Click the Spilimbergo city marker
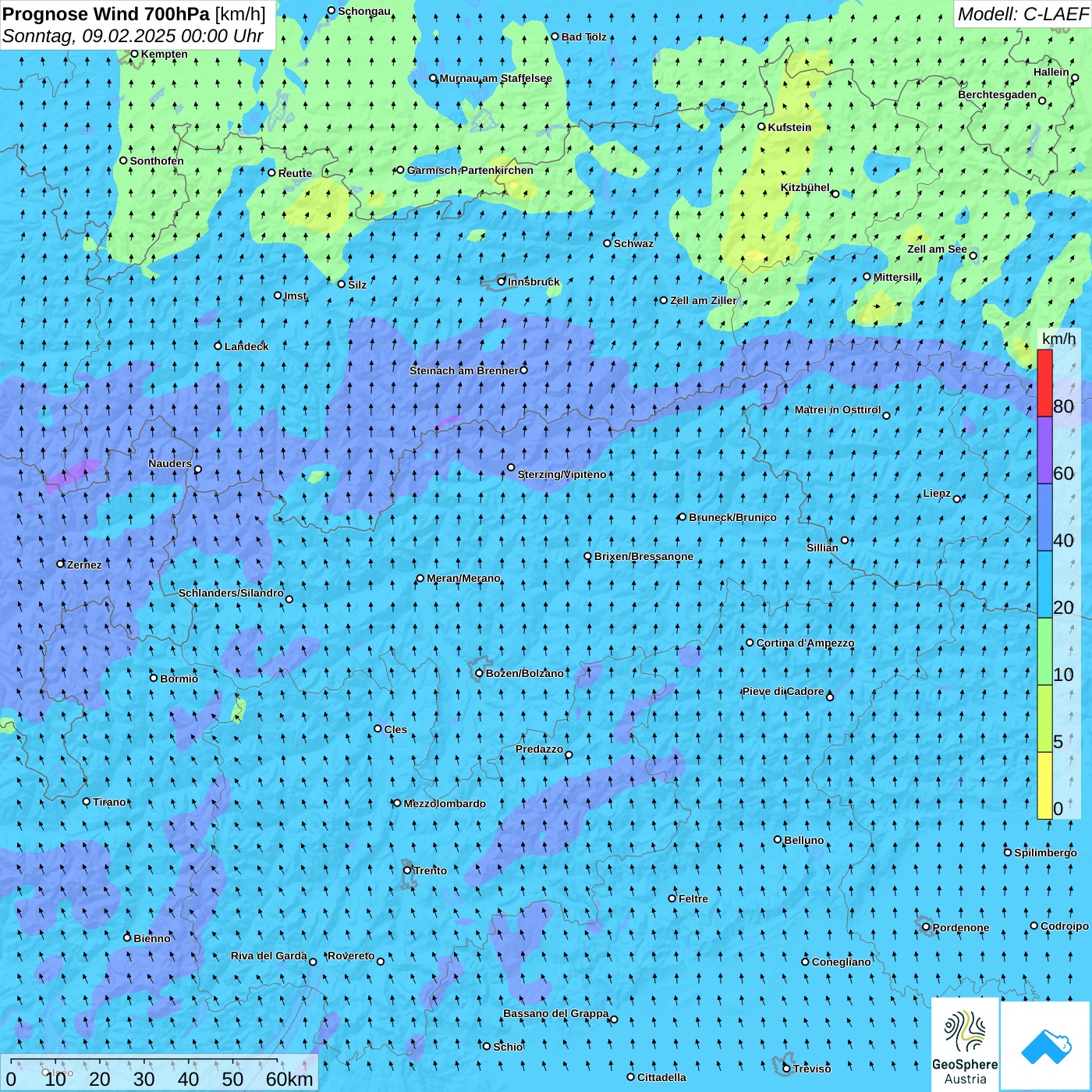This screenshot has height=1092, width=1092. coord(1008,853)
